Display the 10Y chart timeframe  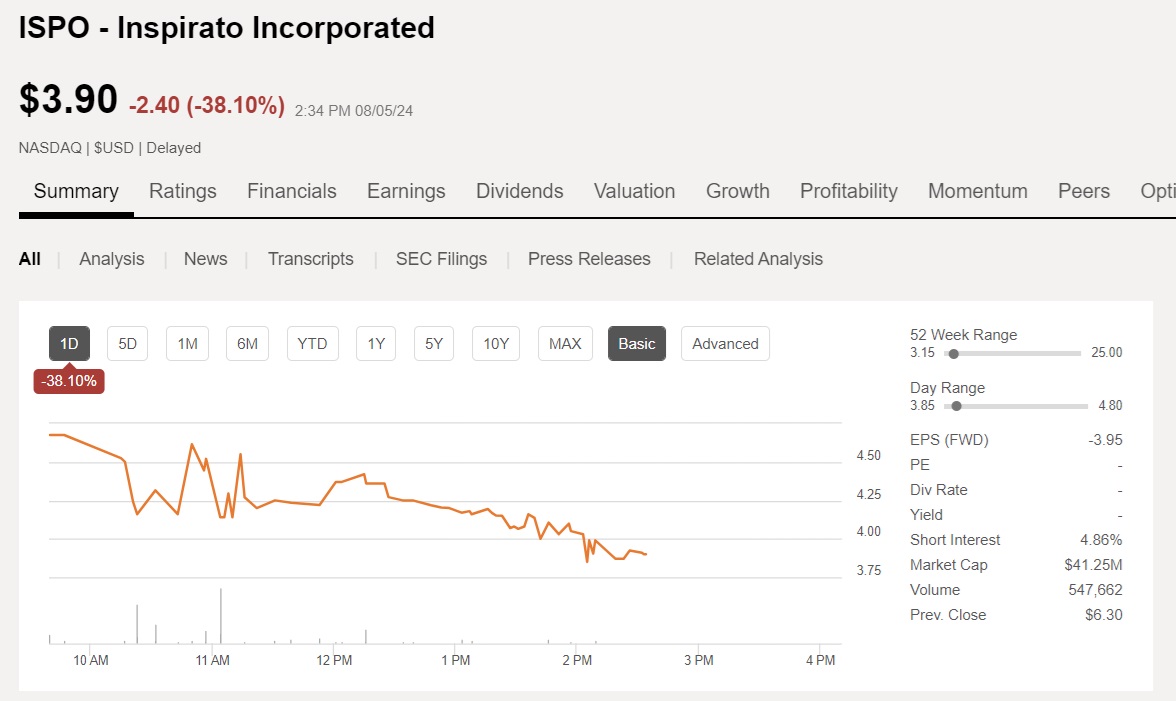tap(495, 343)
